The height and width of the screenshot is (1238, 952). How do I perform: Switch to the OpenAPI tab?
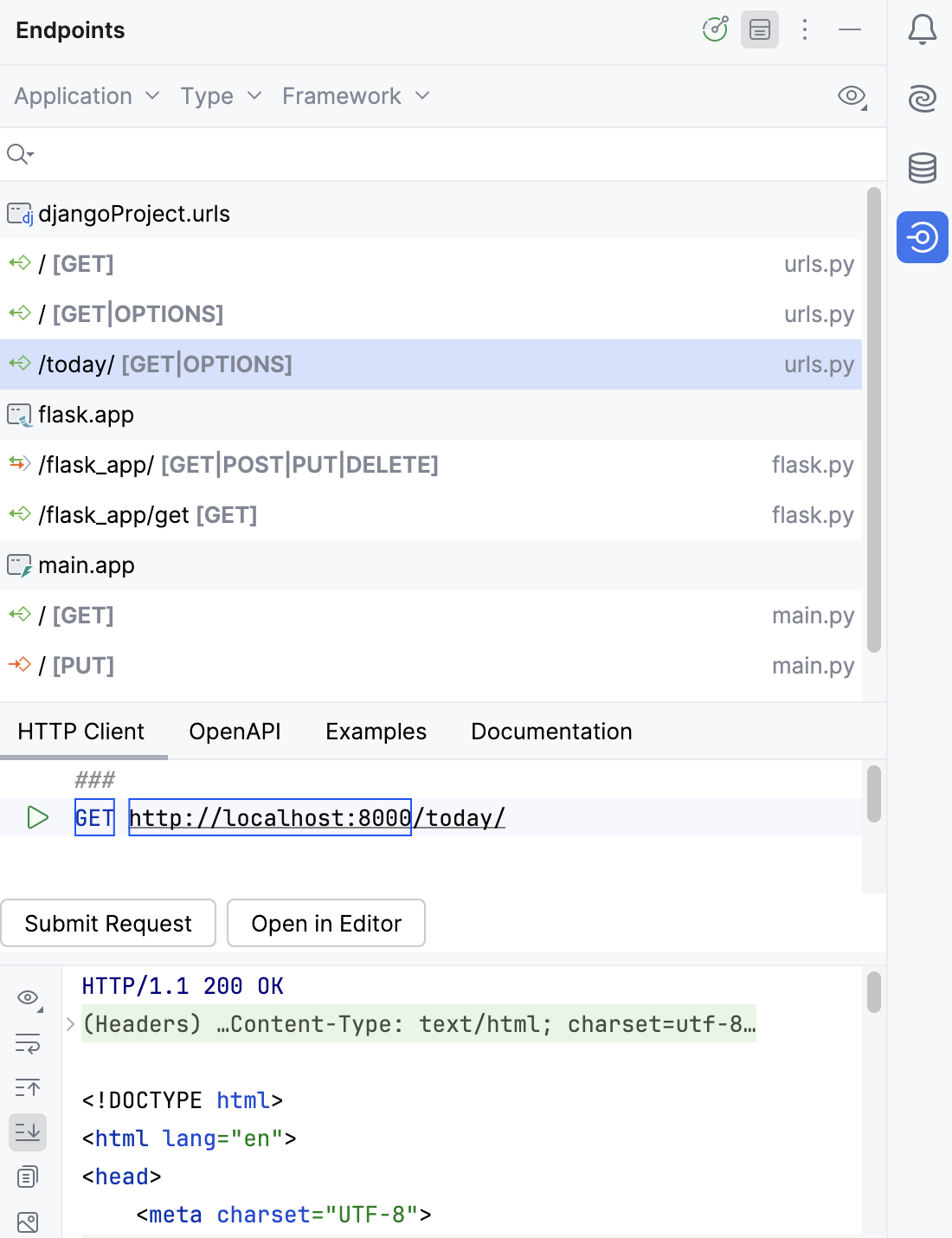click(234, 732)
